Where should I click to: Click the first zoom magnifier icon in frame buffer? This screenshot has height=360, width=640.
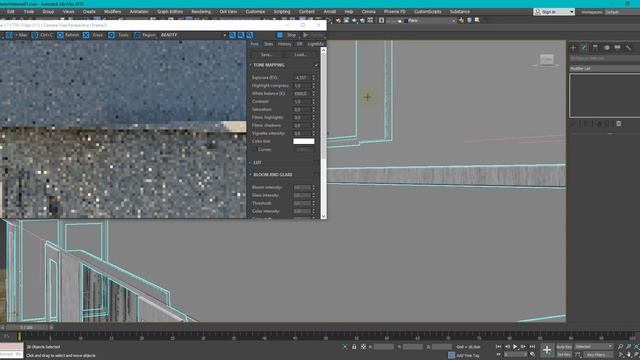click(x=232, y=35)
